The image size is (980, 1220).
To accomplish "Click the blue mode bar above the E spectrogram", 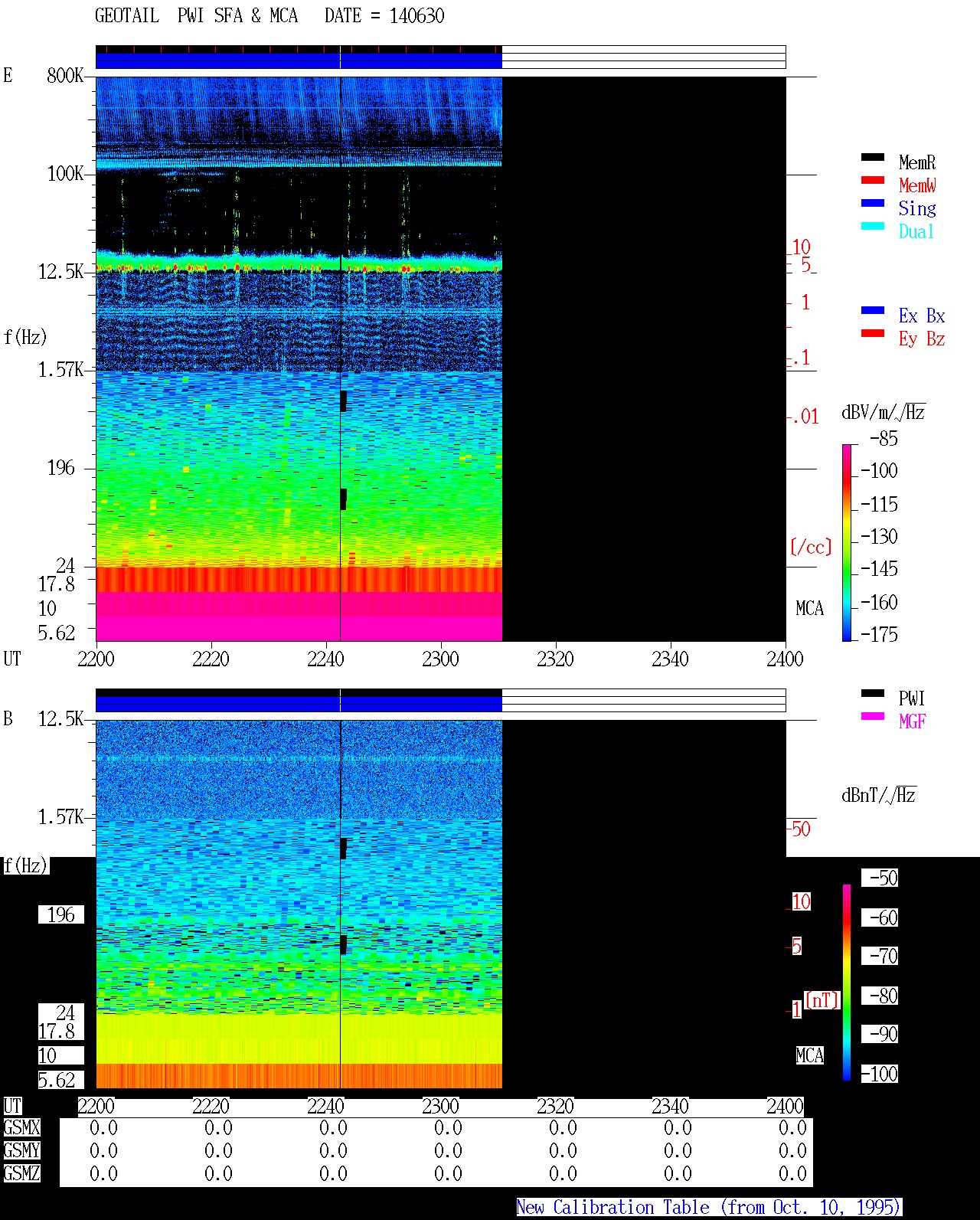I will [299, 61].
